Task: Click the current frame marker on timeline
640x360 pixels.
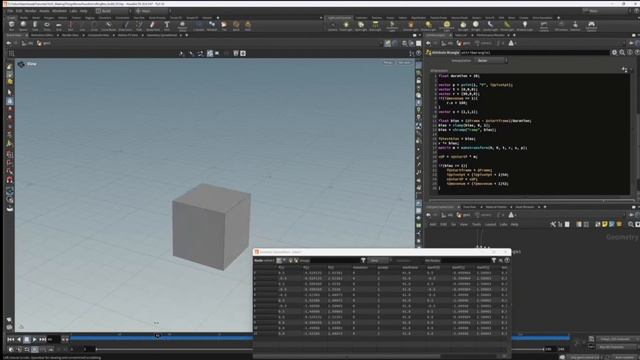Action: point(158,336)
